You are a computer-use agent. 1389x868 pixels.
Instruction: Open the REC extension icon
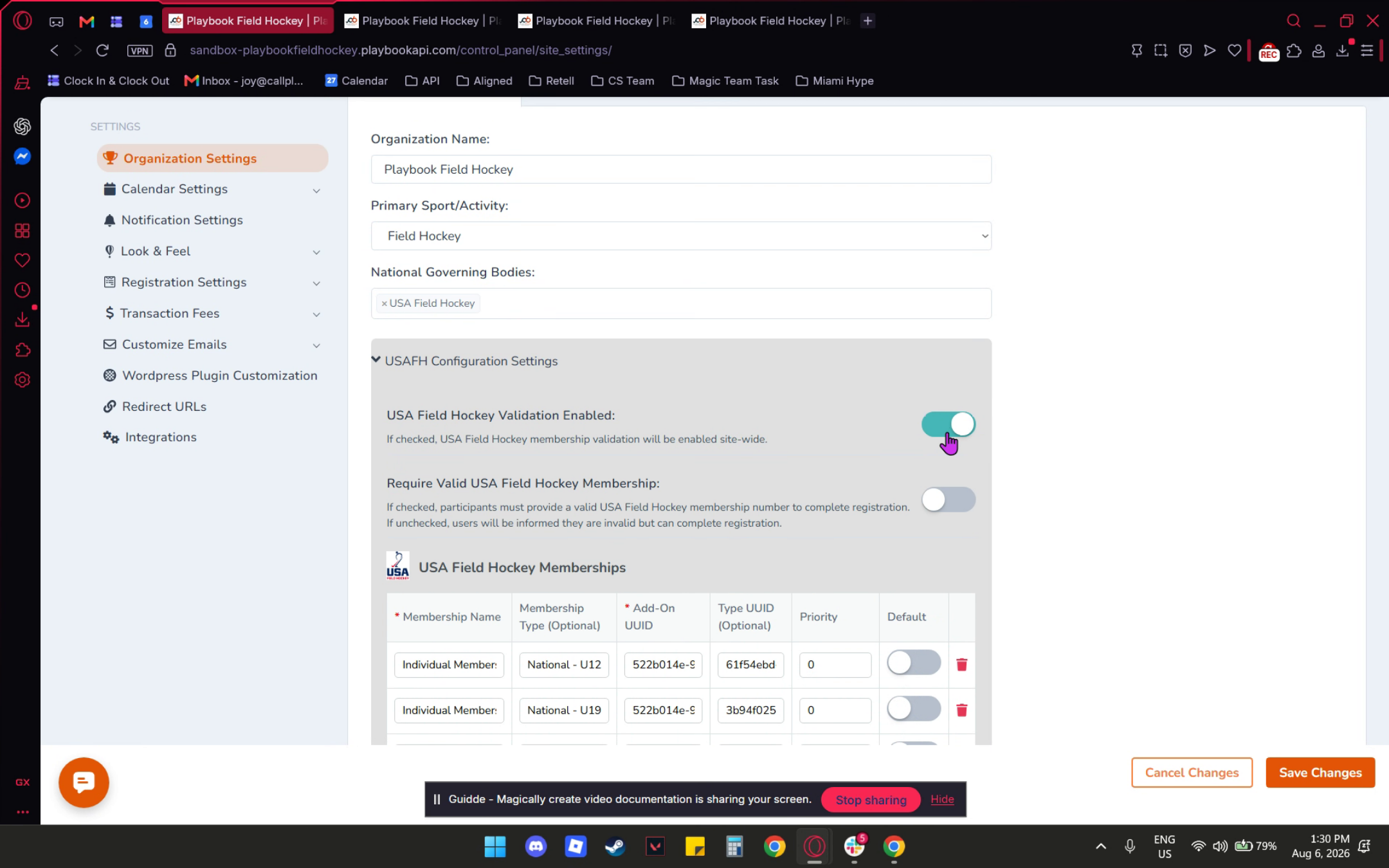1269,51
